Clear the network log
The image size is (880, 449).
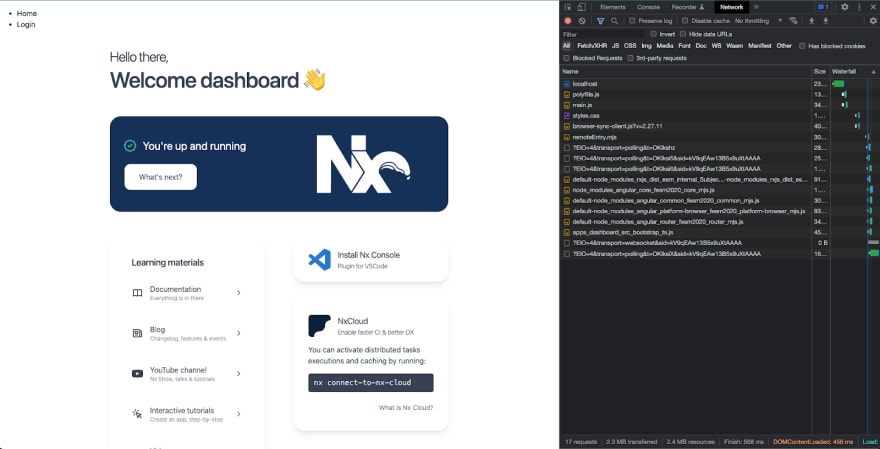click(x=582, y=21)
